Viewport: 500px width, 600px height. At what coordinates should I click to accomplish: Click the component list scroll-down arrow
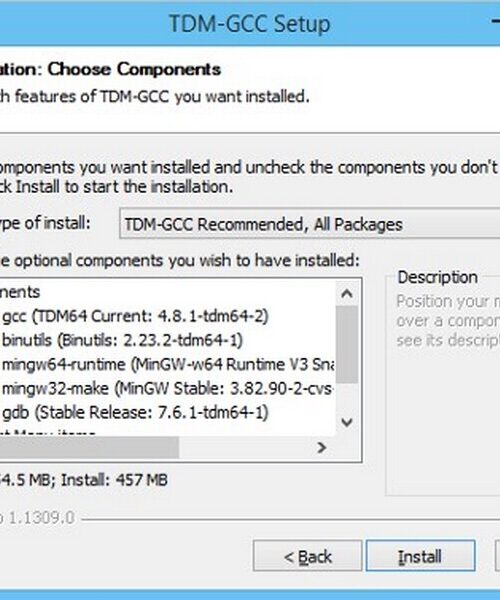pos(347,422)
